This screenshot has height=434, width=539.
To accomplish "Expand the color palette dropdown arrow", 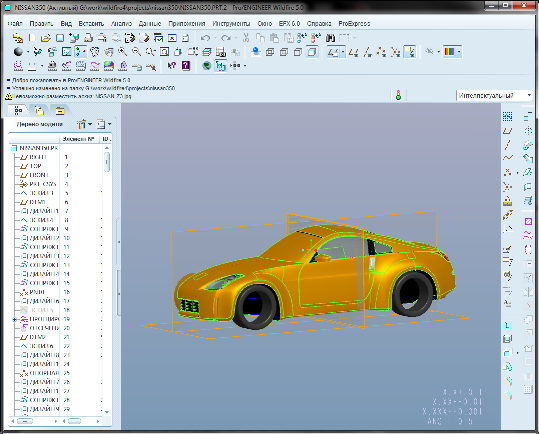I will pos(459,52).
